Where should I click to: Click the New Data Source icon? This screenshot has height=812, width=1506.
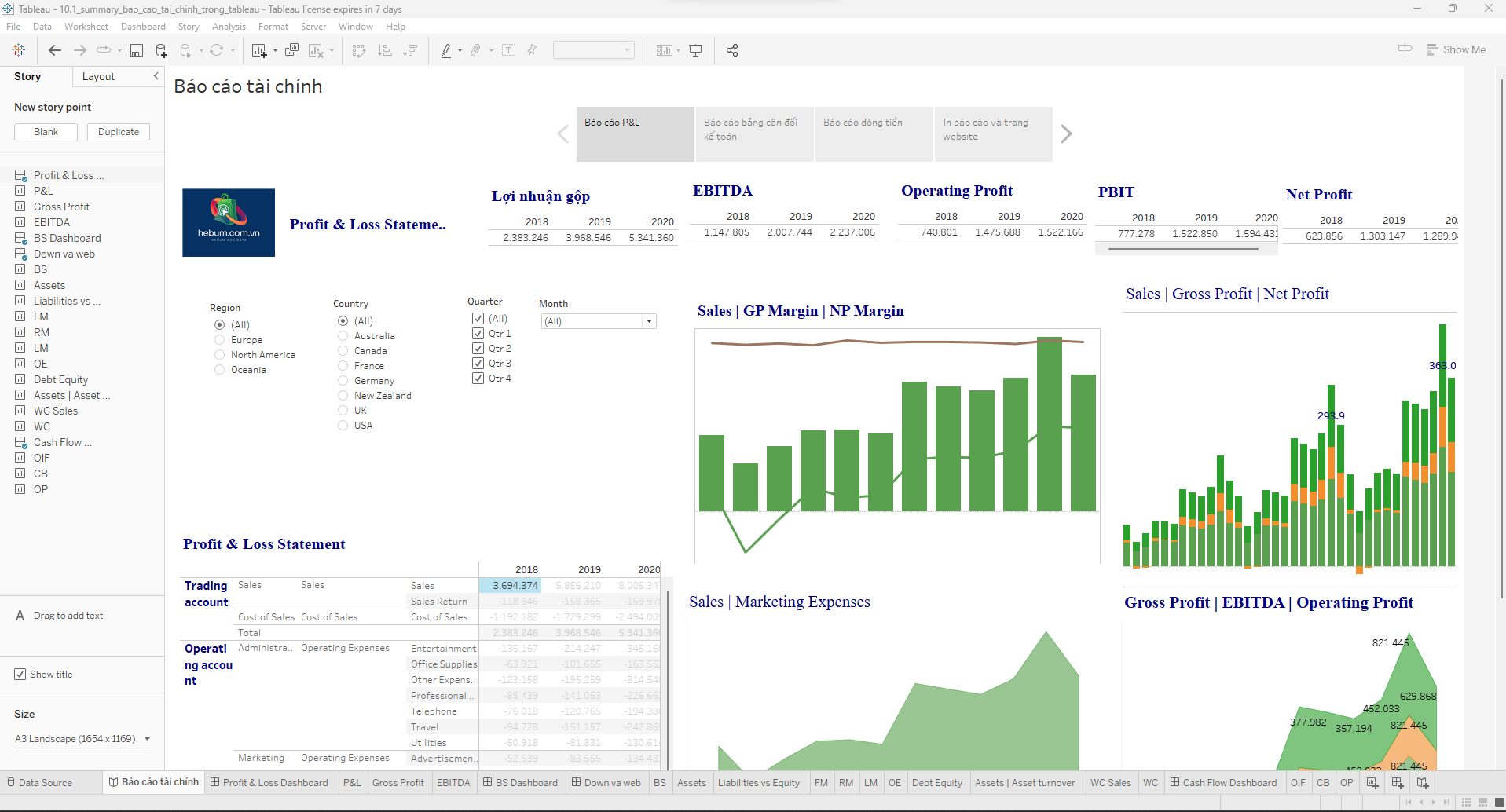coord(161,50)
